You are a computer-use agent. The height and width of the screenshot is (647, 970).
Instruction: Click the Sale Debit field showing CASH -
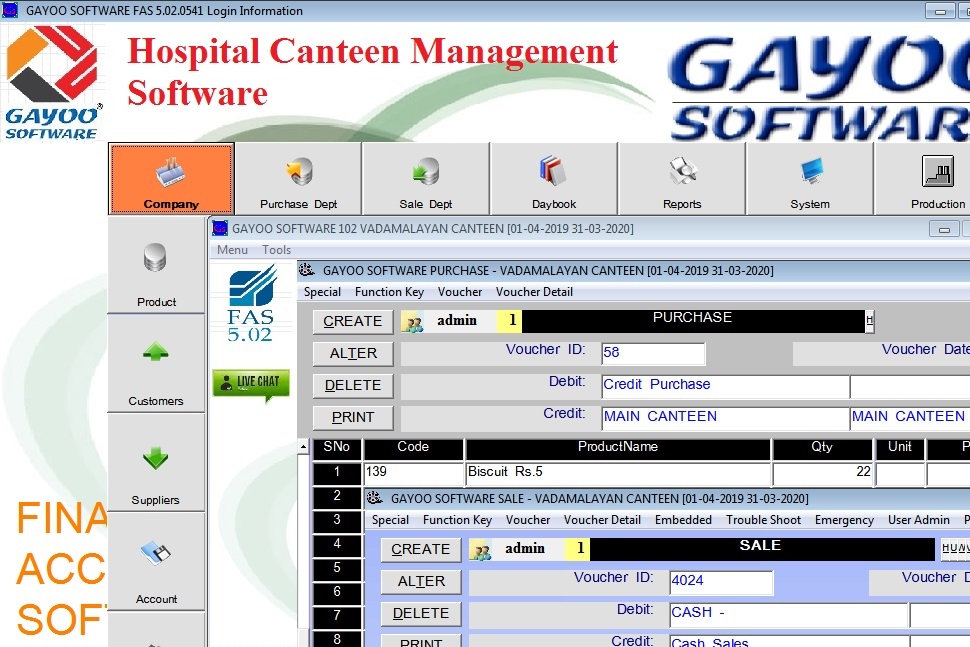click(x=789, y=614)
